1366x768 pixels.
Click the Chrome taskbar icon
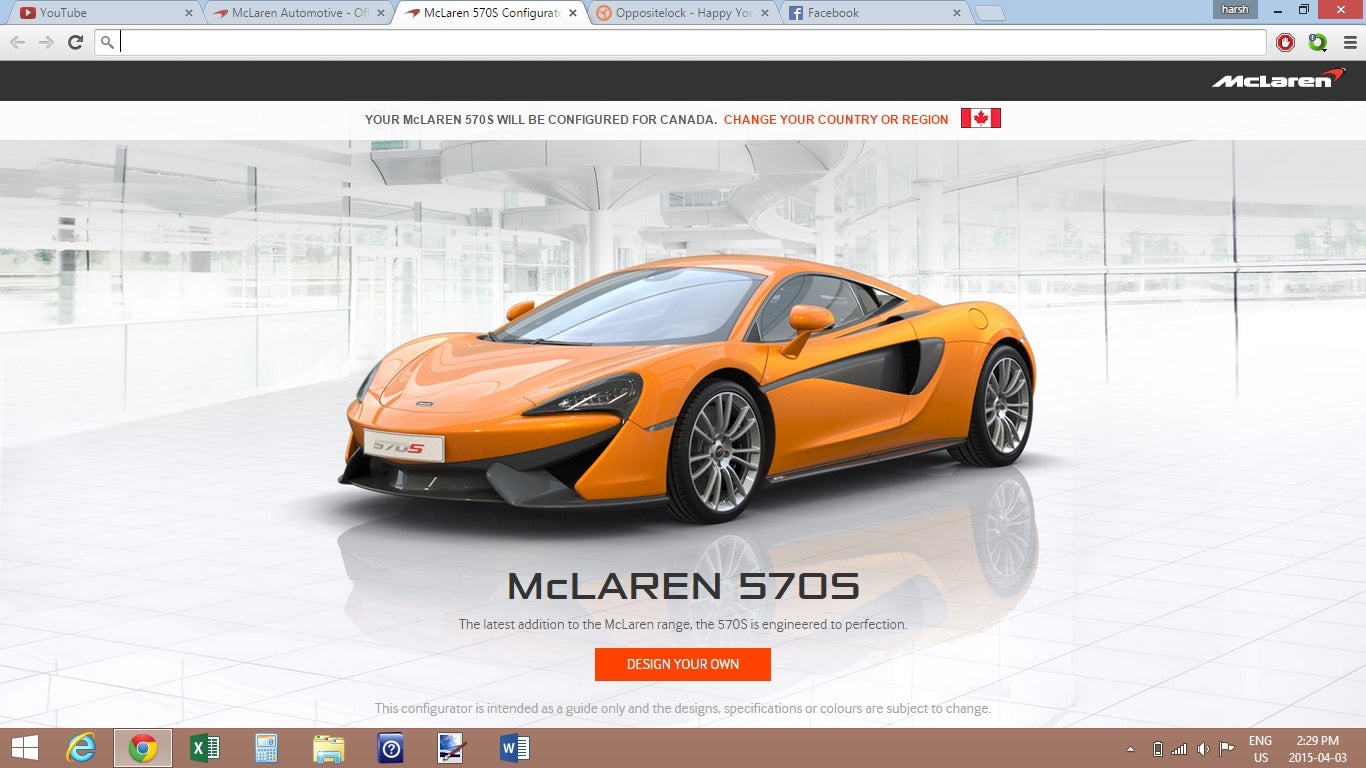[143, 748]
